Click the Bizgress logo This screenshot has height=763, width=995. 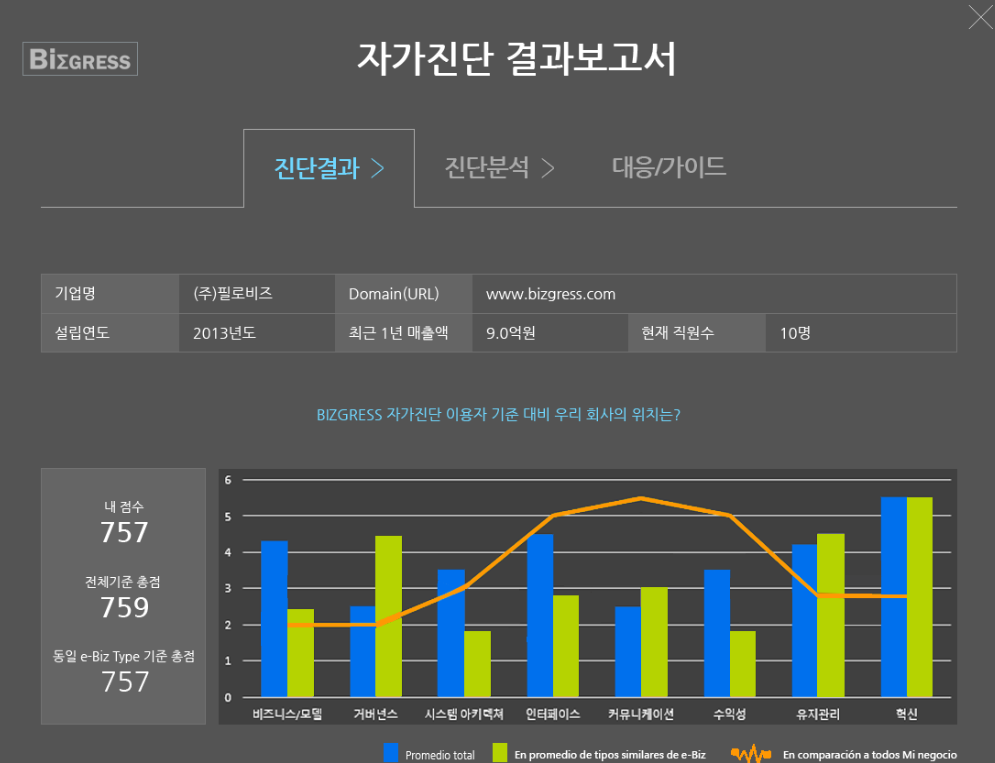(x=80, y=59)
